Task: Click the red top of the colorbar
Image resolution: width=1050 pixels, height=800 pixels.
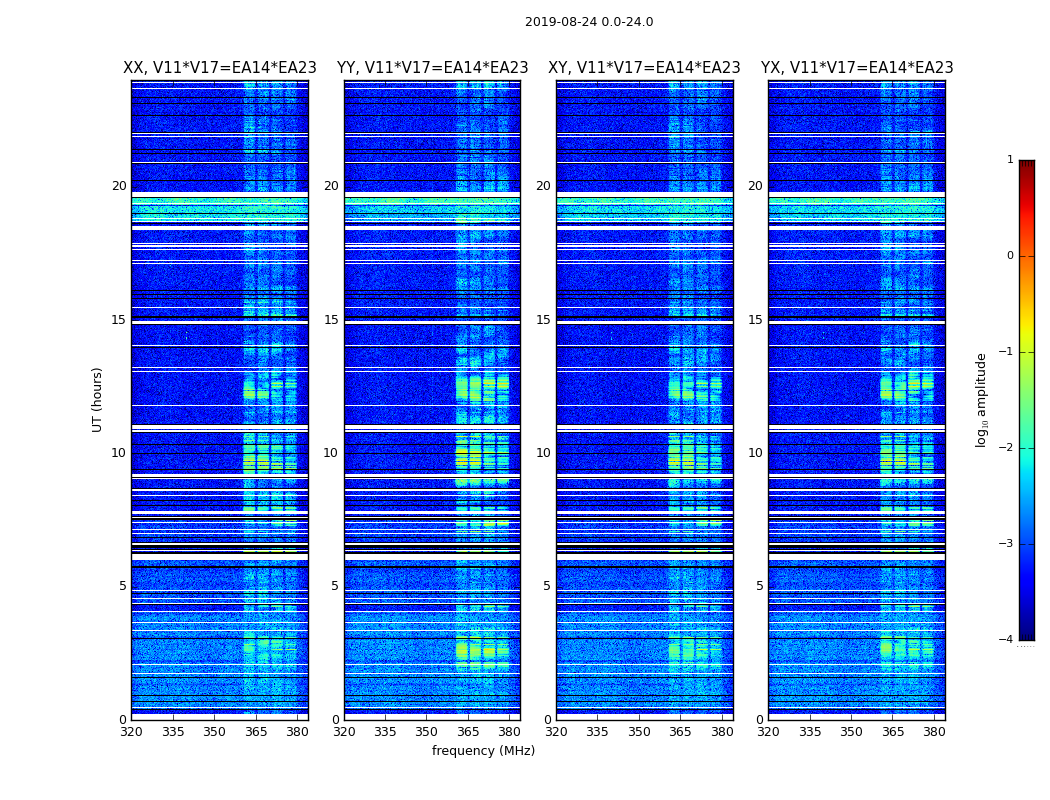Action: click(1027, 173)
